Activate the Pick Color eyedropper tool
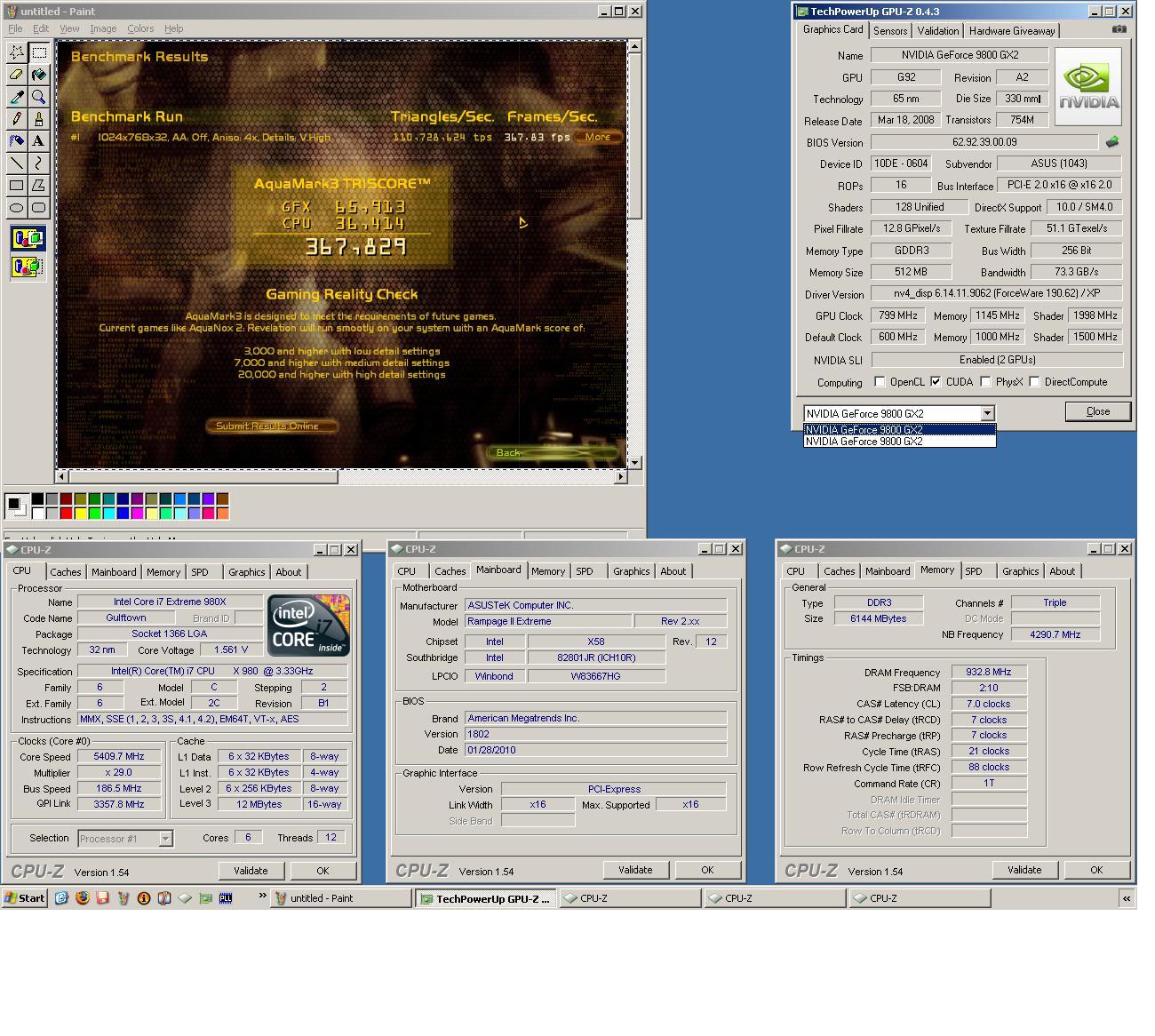 click(x=17, y=97)
